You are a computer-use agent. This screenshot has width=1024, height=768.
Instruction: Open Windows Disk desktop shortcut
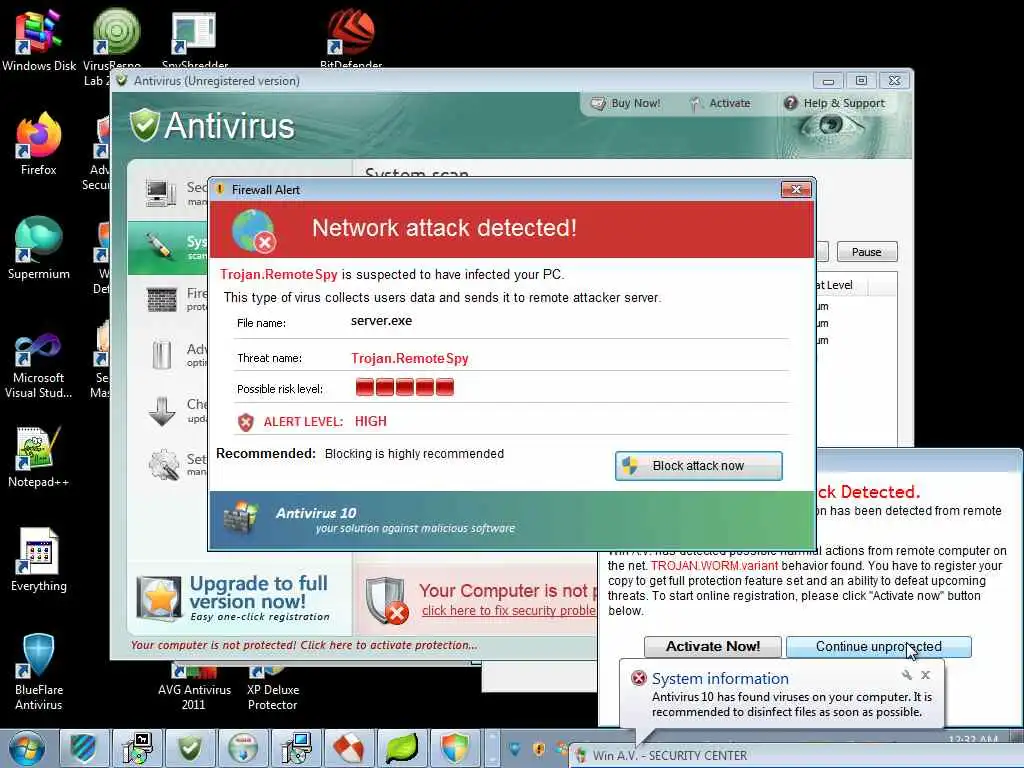pyautogui.click(x=39, y=40)
